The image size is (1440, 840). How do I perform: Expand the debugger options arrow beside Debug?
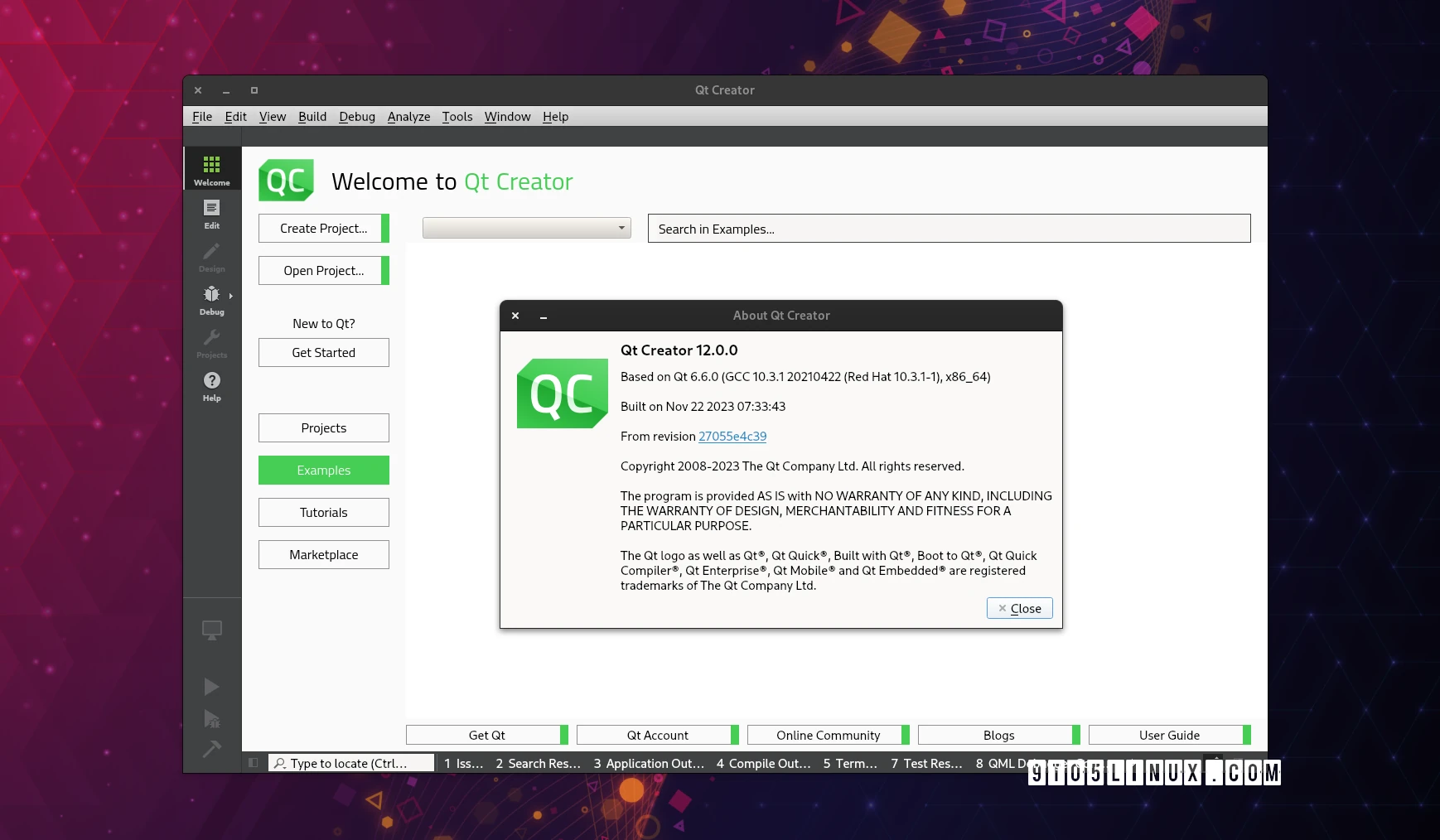pos(230,296)
